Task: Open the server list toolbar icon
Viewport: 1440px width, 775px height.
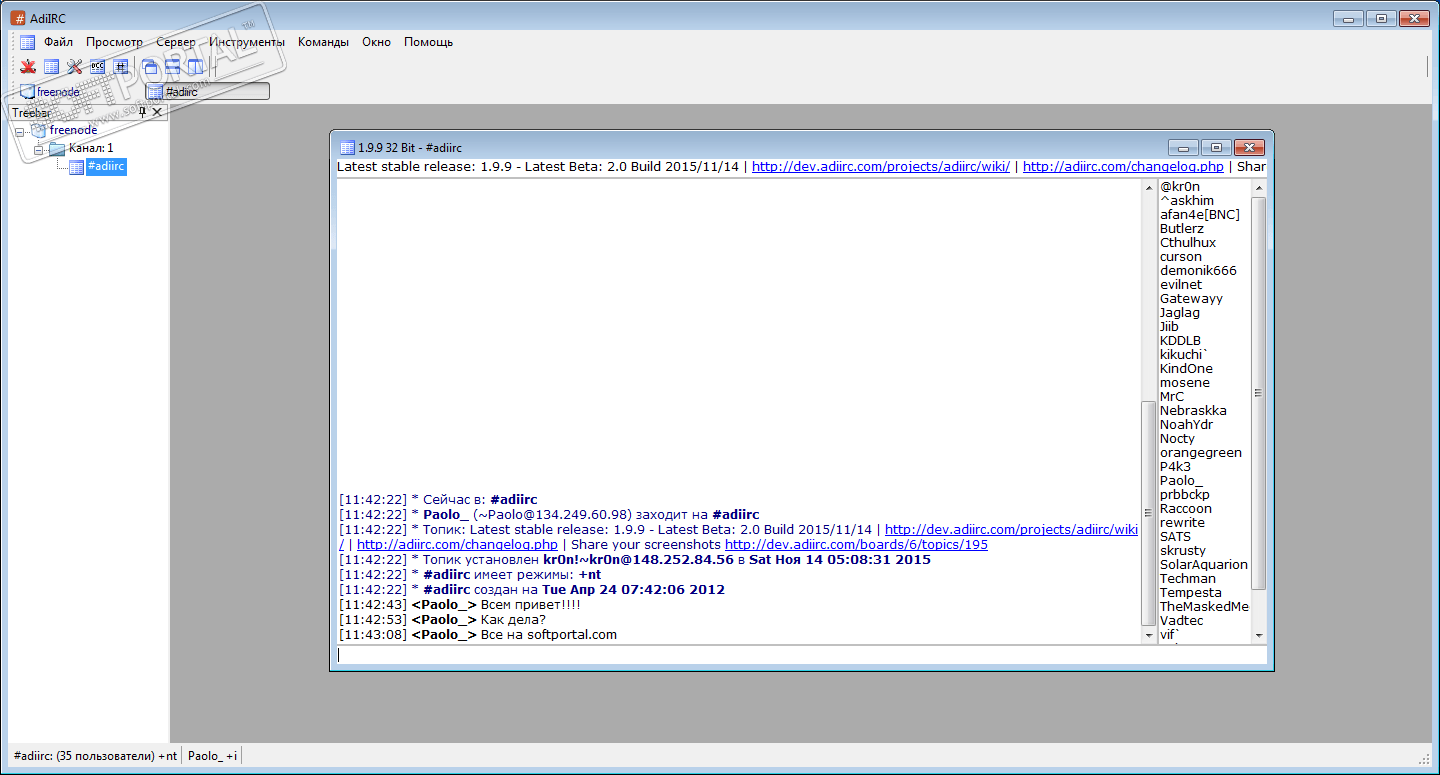Action: [51, 67]
